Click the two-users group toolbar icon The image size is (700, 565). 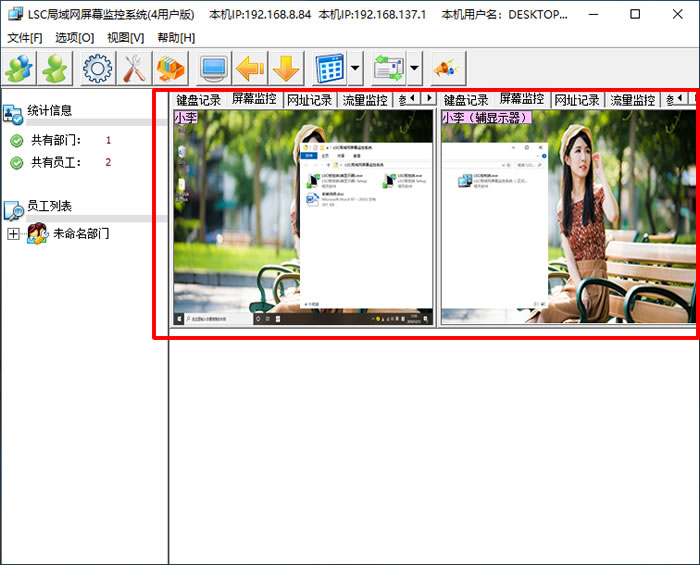pos(20,68)
